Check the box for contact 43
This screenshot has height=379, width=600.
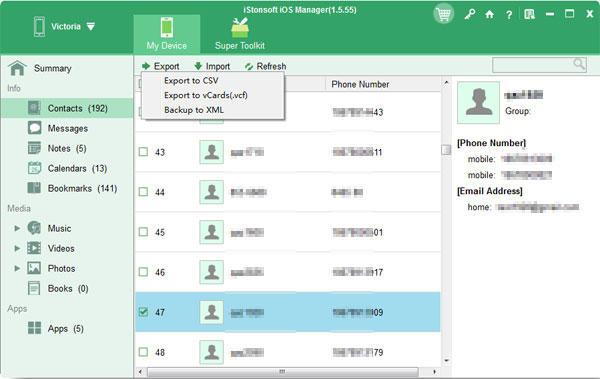(143, 152)
